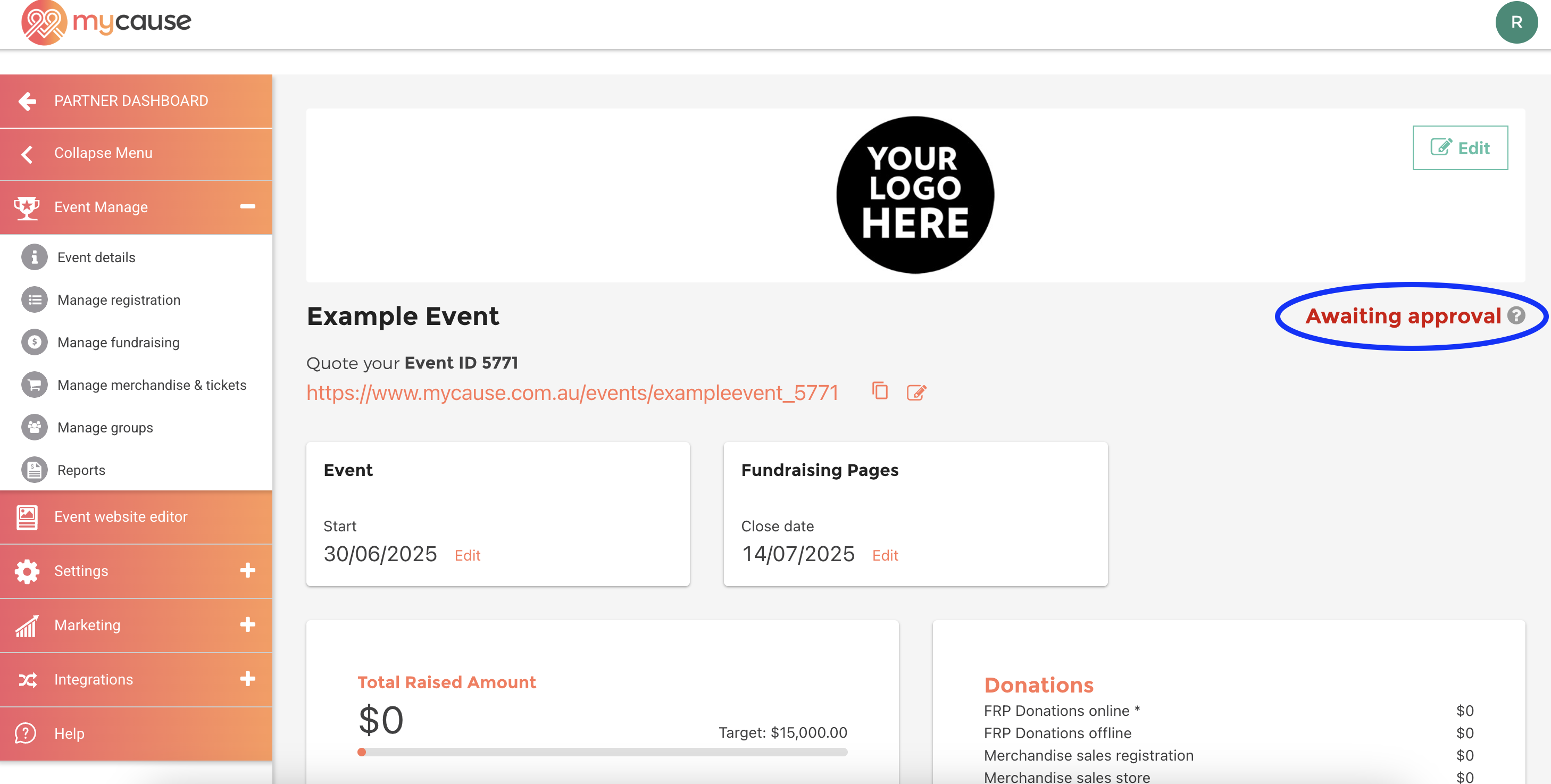Click the Manage groups people icon
This screenshot has height=784, width=1551.
coord(35,428)
